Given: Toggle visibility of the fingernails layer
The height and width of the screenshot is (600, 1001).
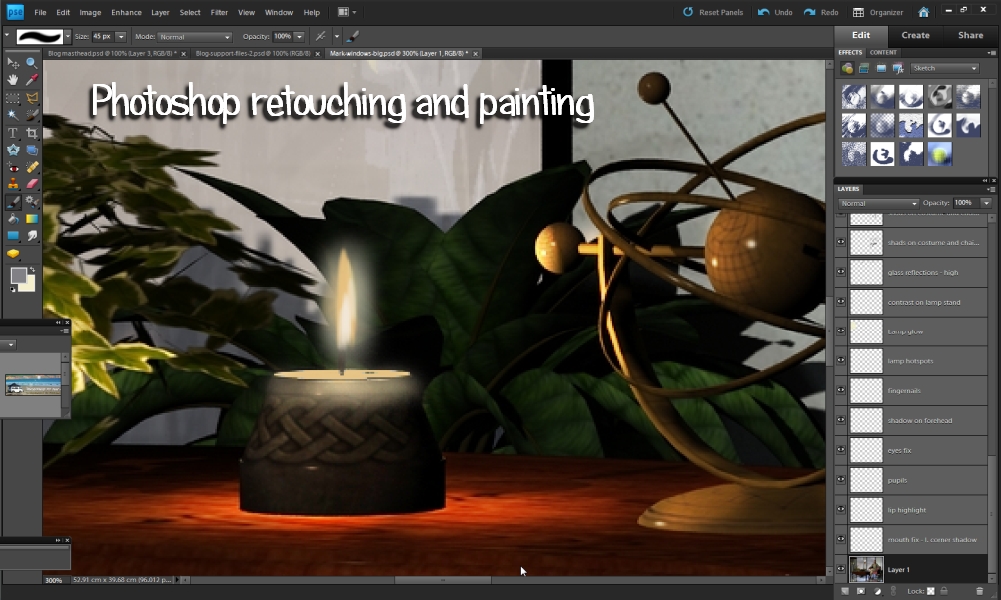Looking at the screenshot, I should 841,390.
